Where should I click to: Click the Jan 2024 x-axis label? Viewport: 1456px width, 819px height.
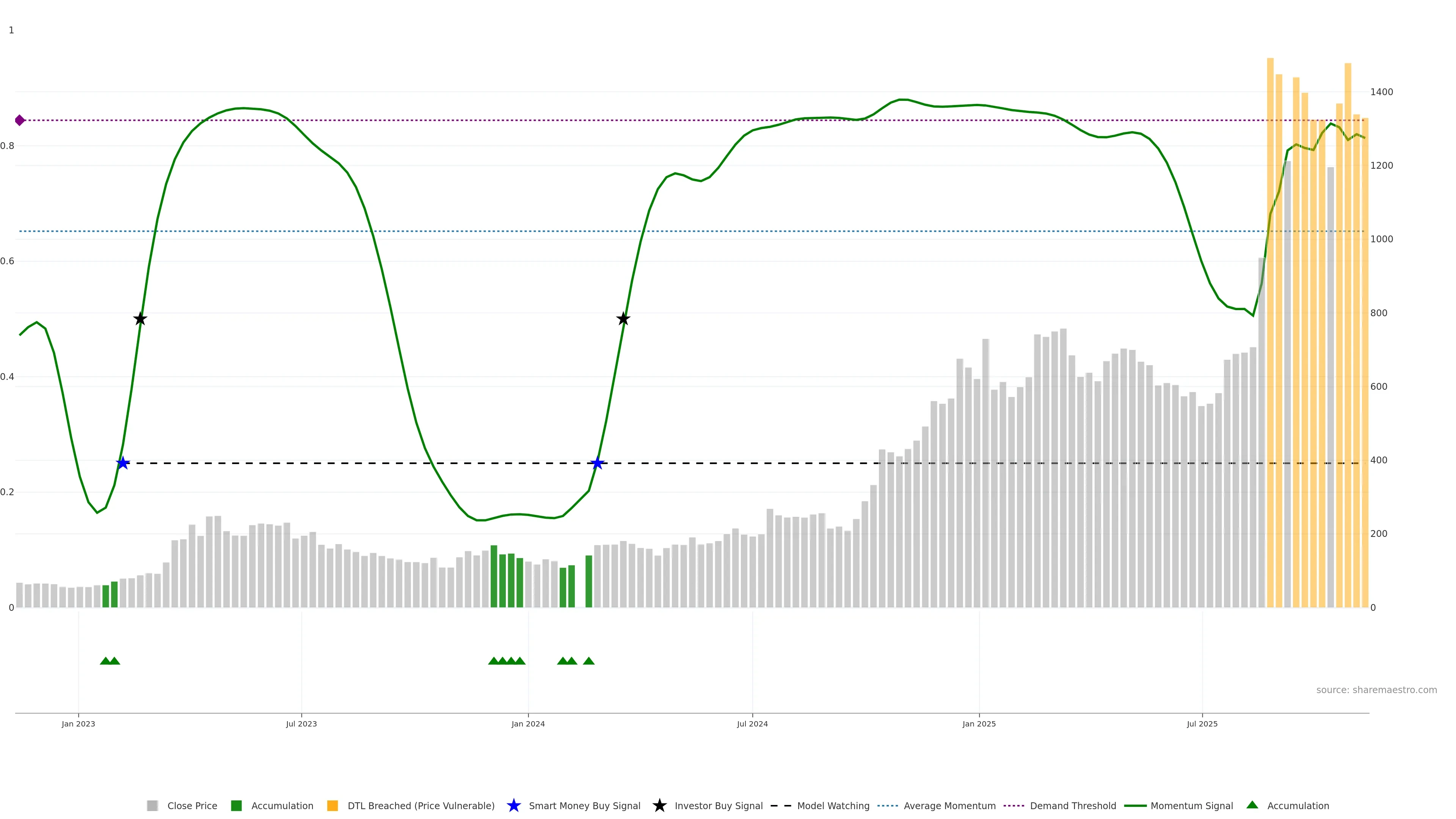pyautogui.click(x=528, y=724)
